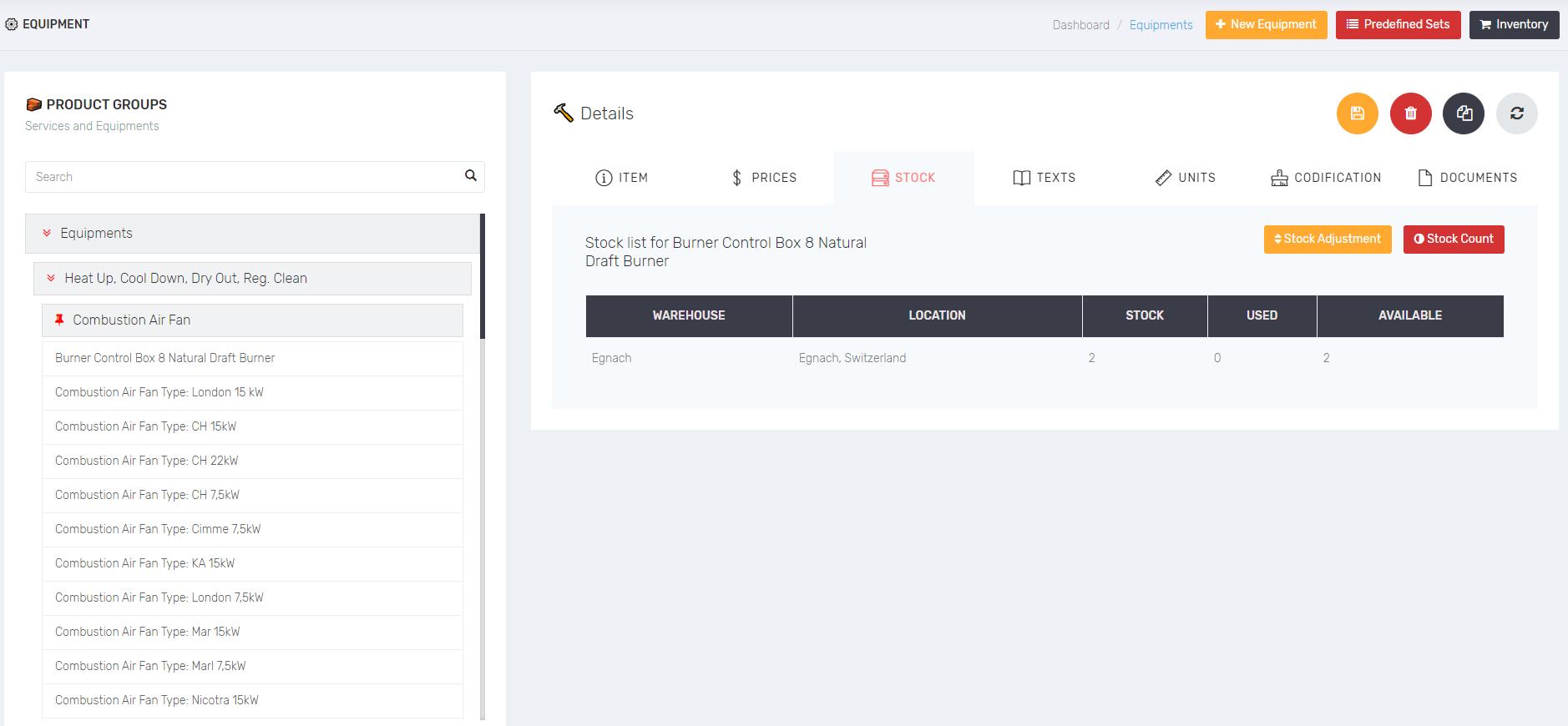Select the Units tab
Viewport: 1568px width, 726px height.
coord(1186,178)
